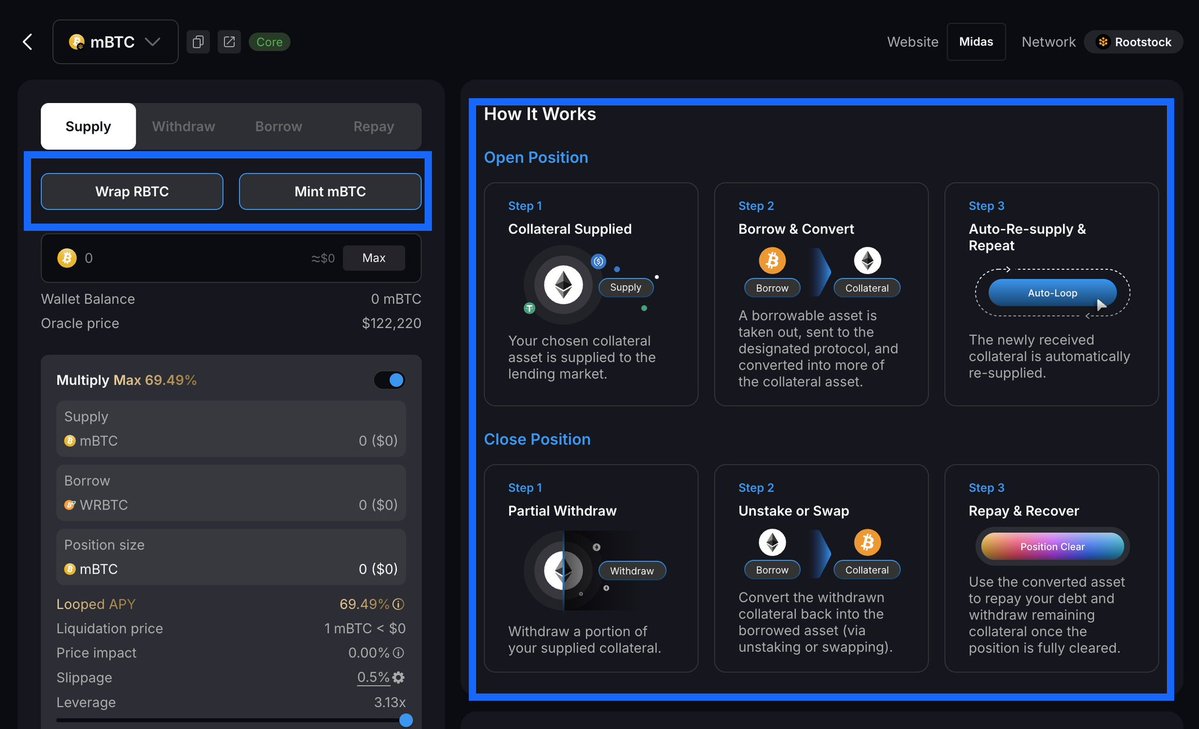
Task: Open the Website link in the header
Action: coord(911,41)
